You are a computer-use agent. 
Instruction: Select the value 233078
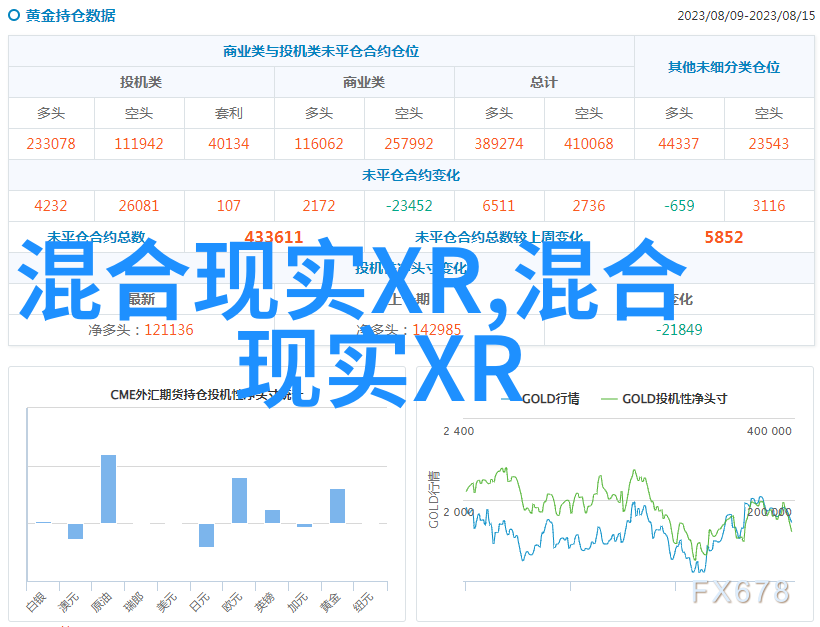[x=51, y=144]
